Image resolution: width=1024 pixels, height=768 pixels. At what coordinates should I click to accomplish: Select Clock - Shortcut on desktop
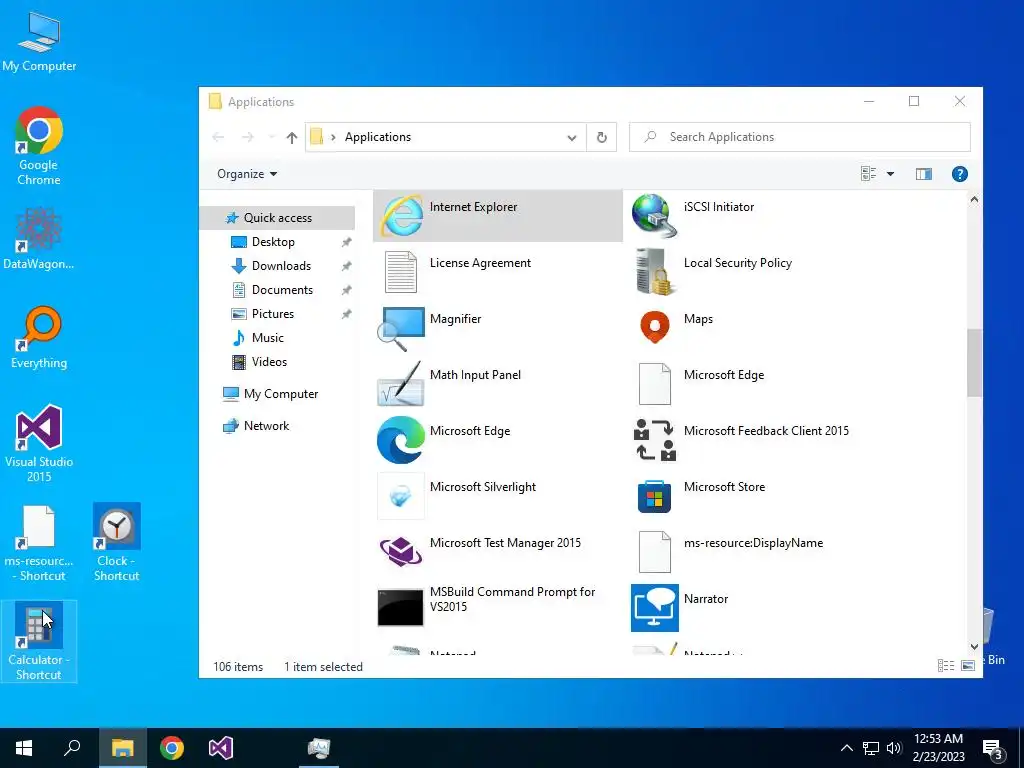pos(116,542)
